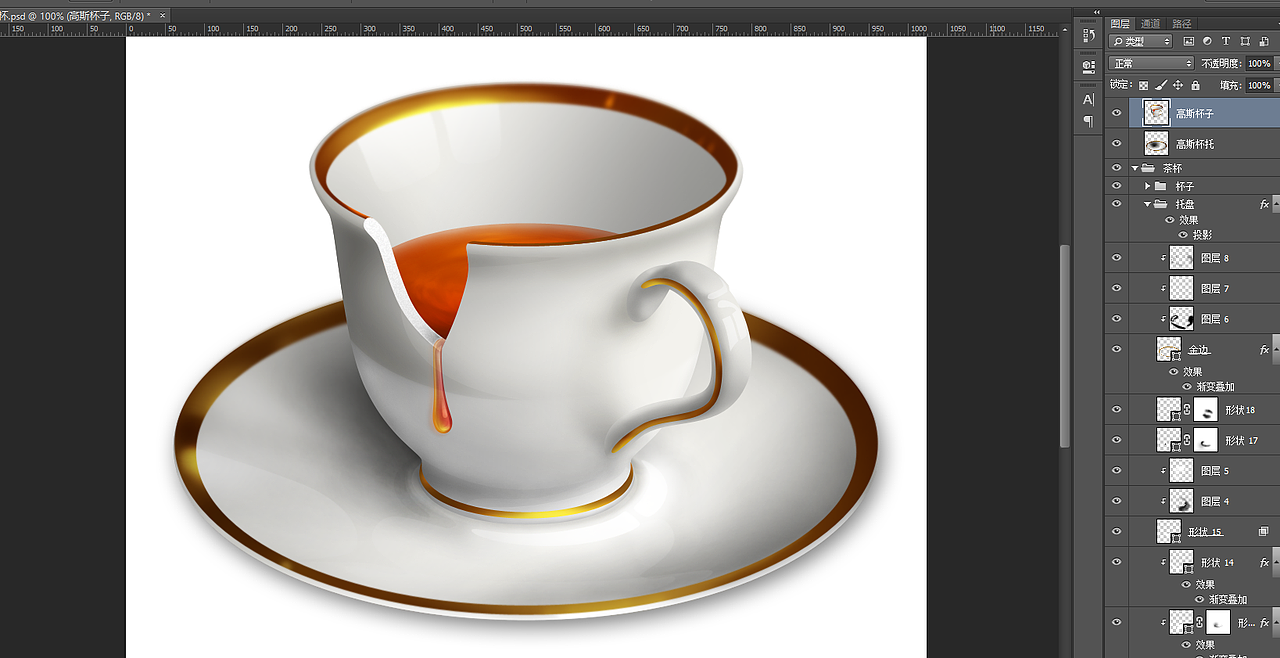Switch to 通道 tab
The height and width of the screenshot is (658, 1280).
click(1151, 24)
